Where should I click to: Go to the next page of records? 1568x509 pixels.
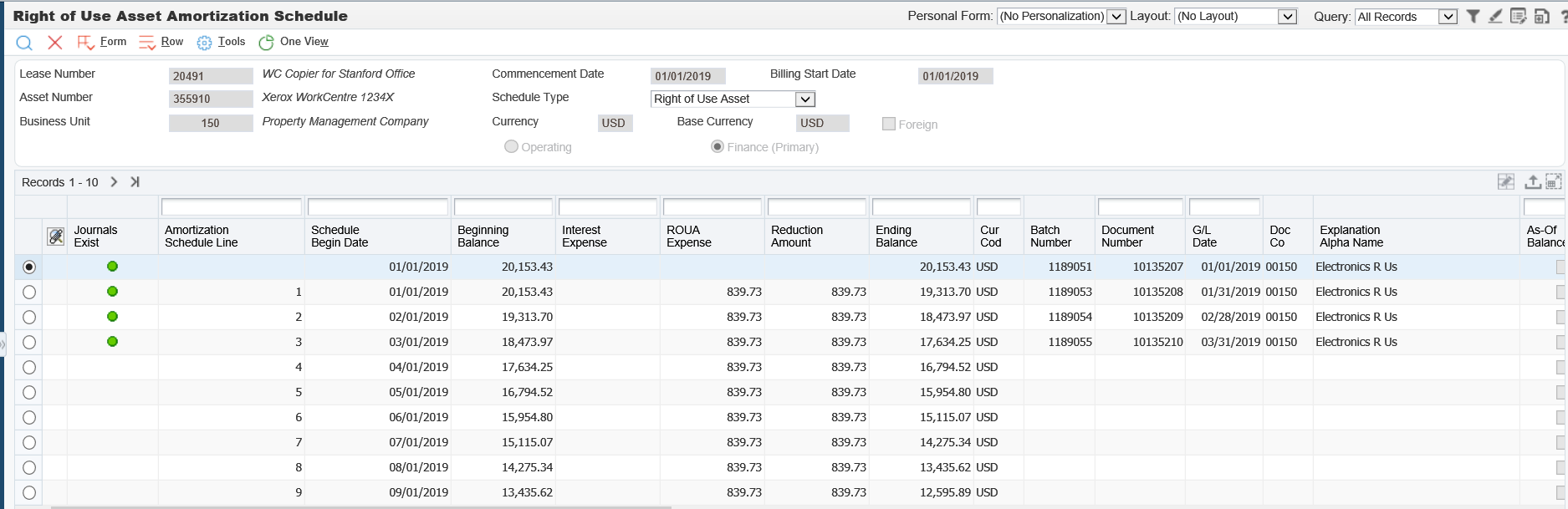(114, 181)
